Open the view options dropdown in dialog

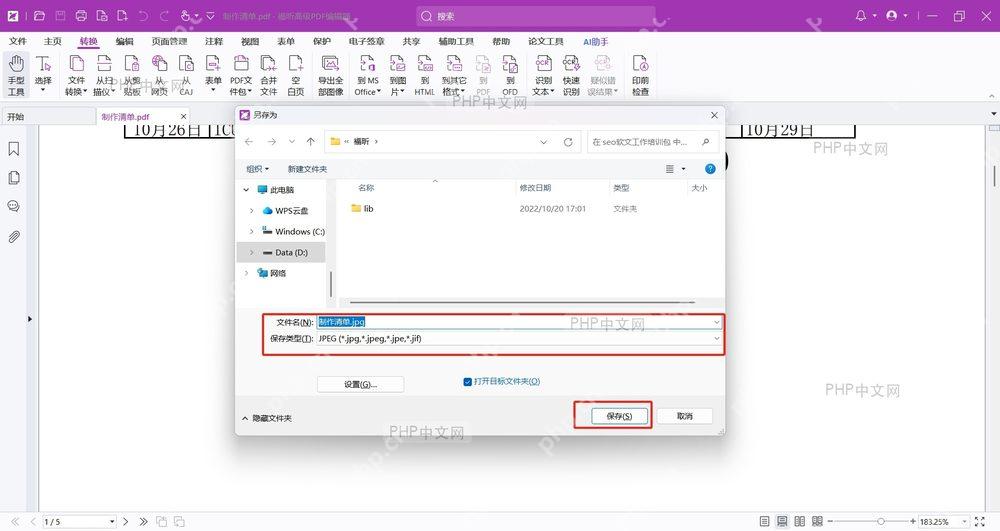click(x=684, y=169)
